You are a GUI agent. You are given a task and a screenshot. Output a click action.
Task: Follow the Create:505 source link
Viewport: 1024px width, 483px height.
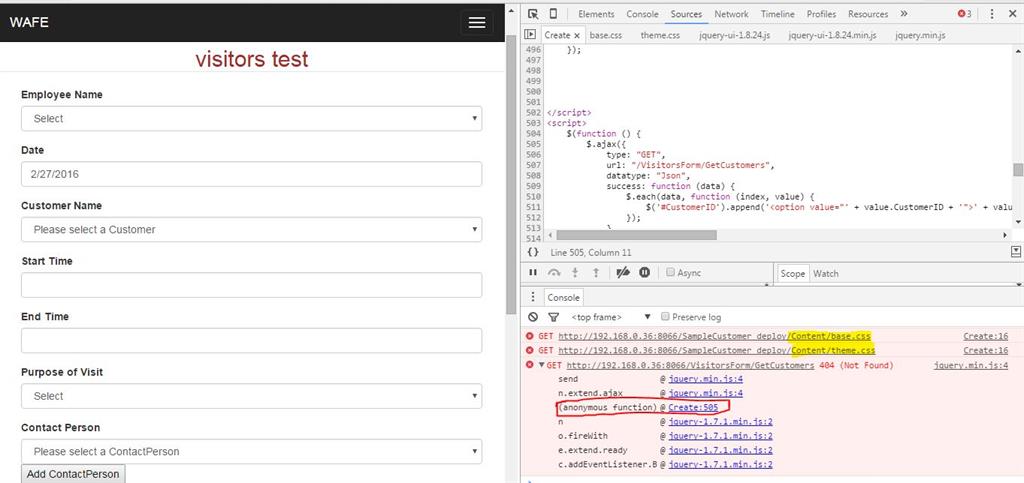click(693, 407)
